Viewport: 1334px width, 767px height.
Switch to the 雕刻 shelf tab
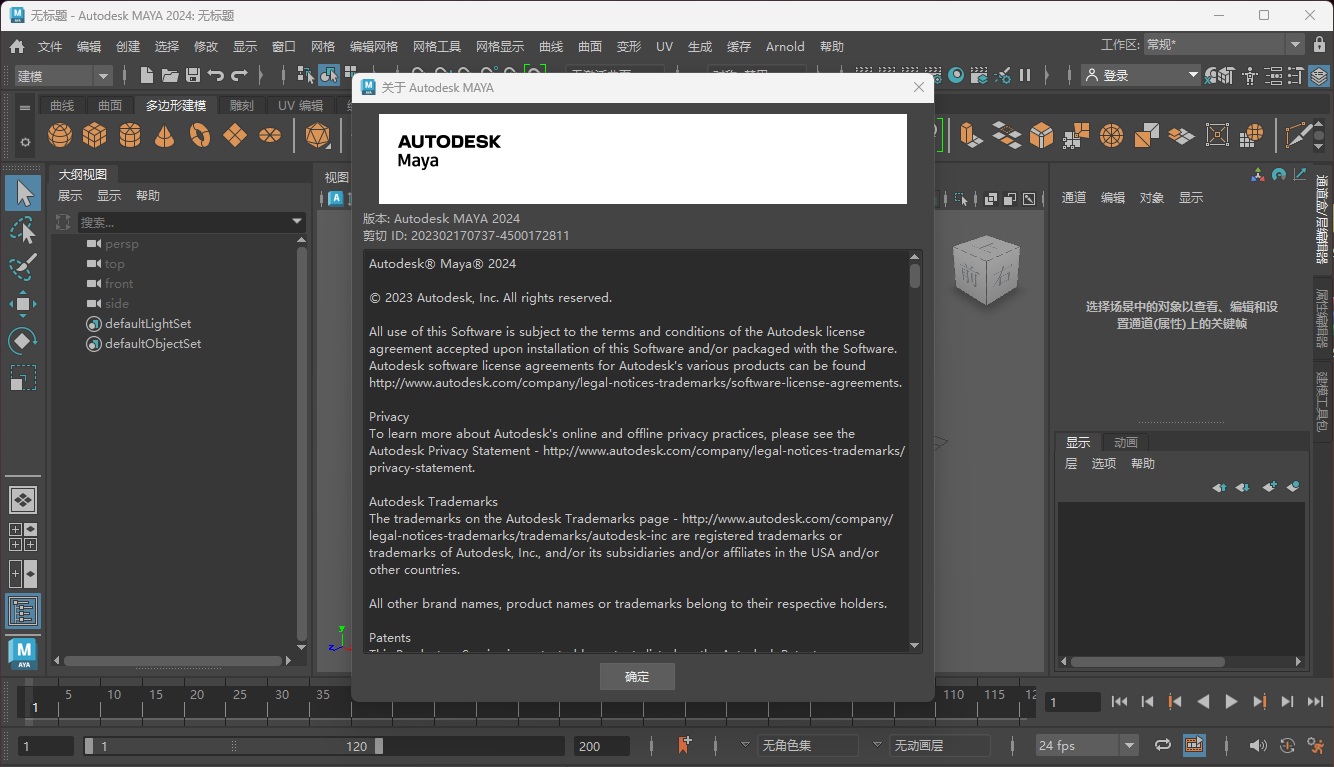(x=241, y=105)
